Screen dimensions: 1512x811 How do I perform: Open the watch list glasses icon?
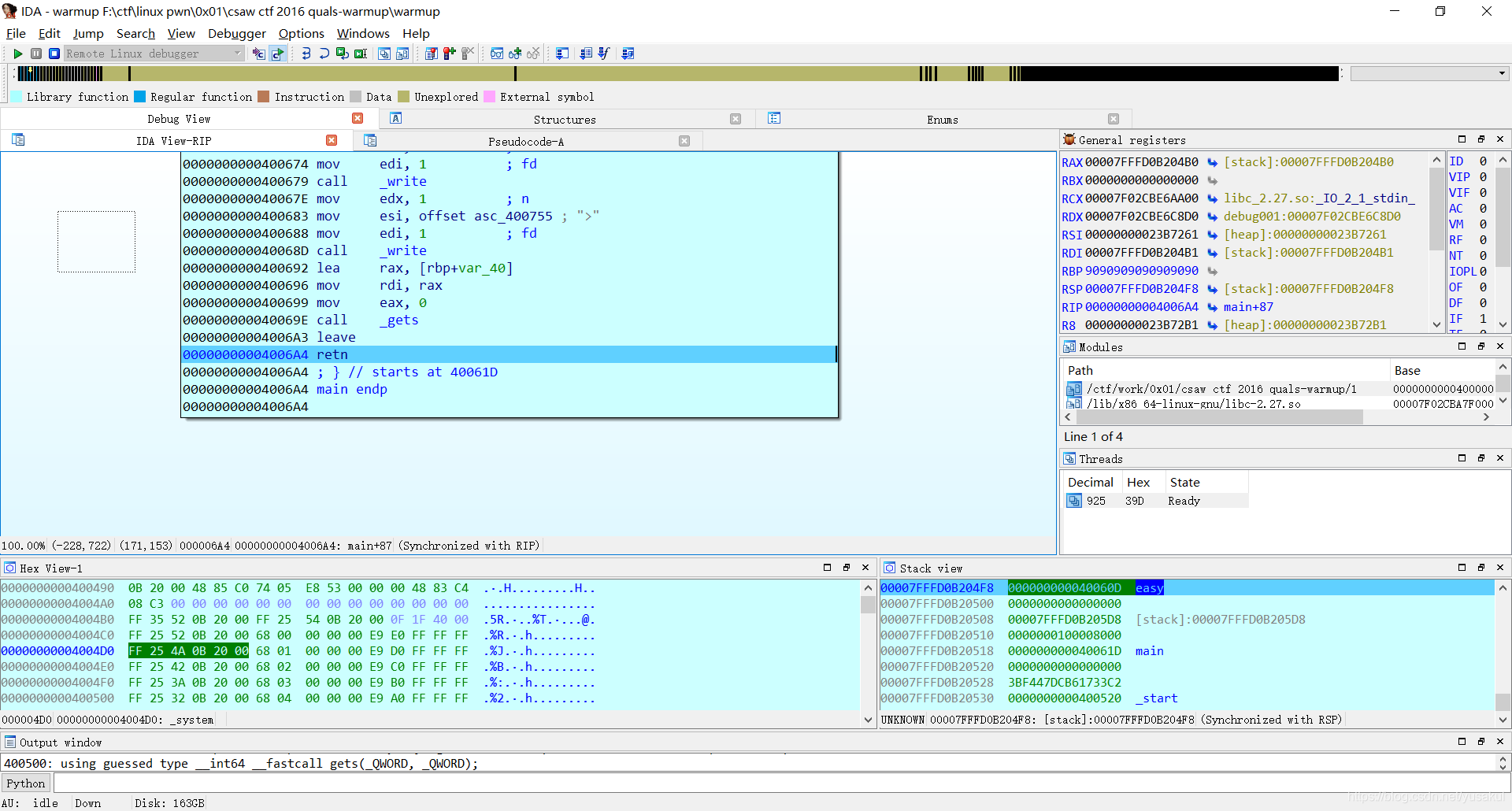pos(497,54)
